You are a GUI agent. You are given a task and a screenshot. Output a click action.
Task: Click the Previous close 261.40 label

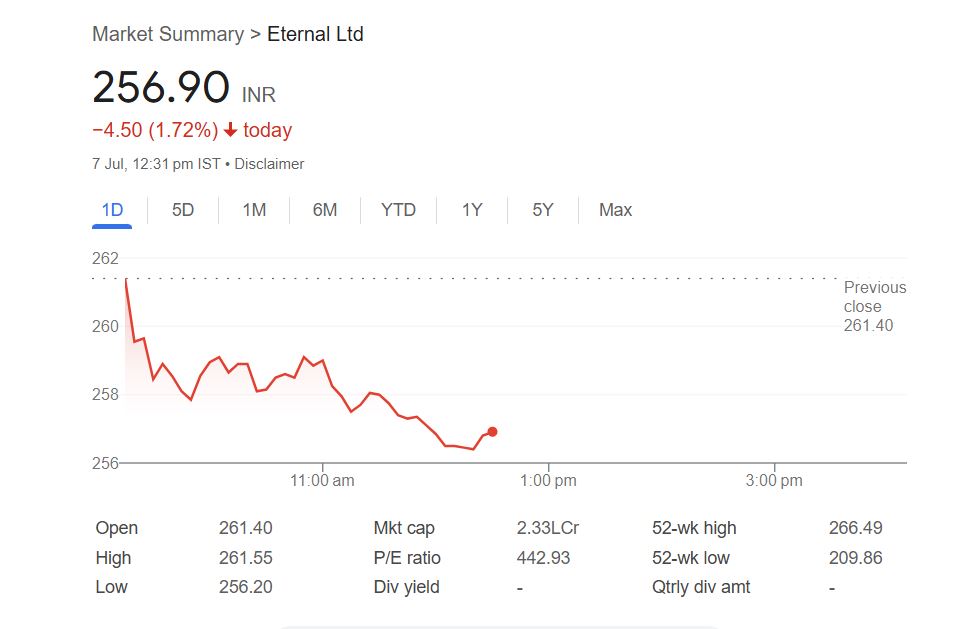coord(874,306)
